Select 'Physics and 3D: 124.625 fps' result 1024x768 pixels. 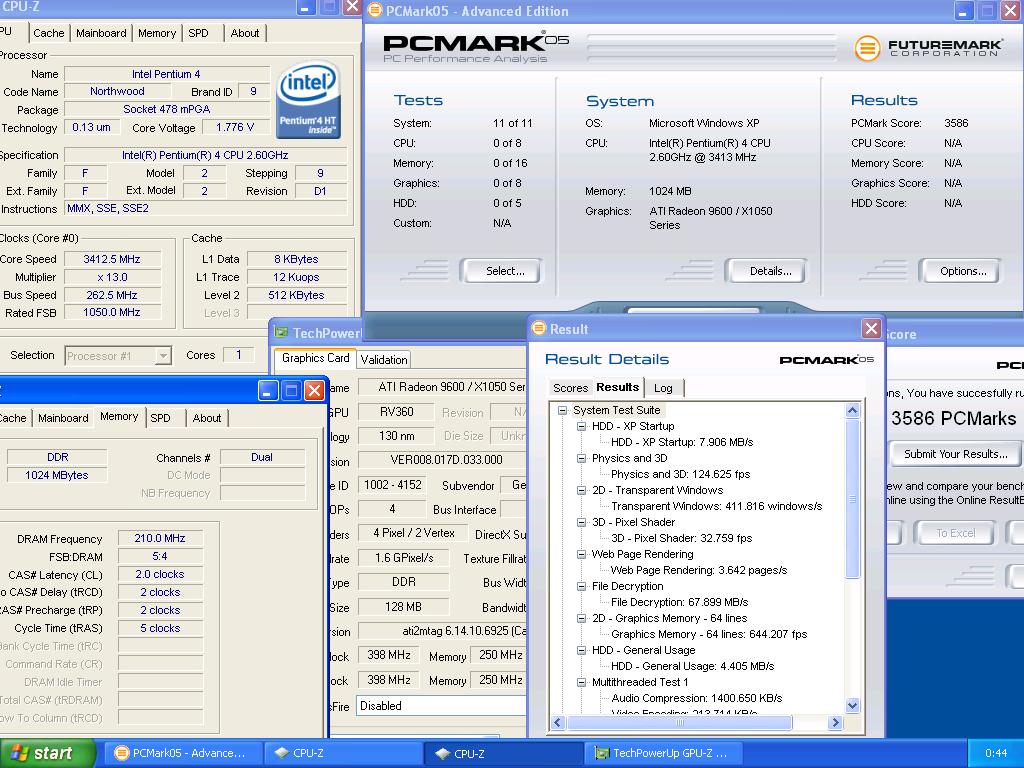[680, 475]
